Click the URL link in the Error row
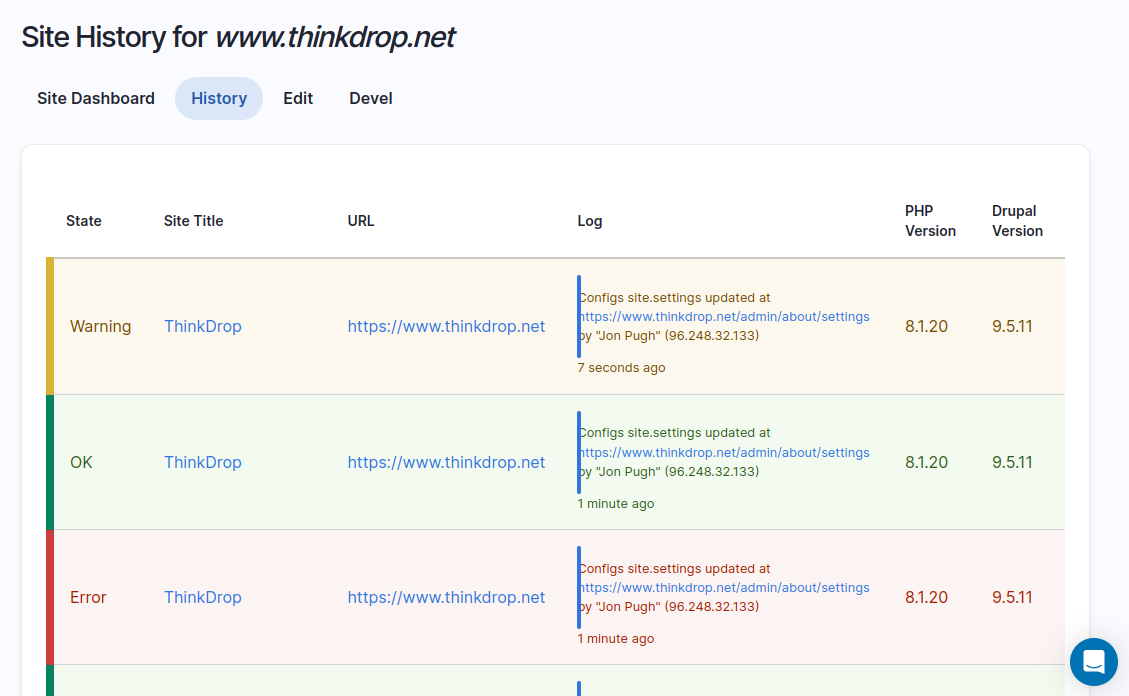 (x=446, y=597)
